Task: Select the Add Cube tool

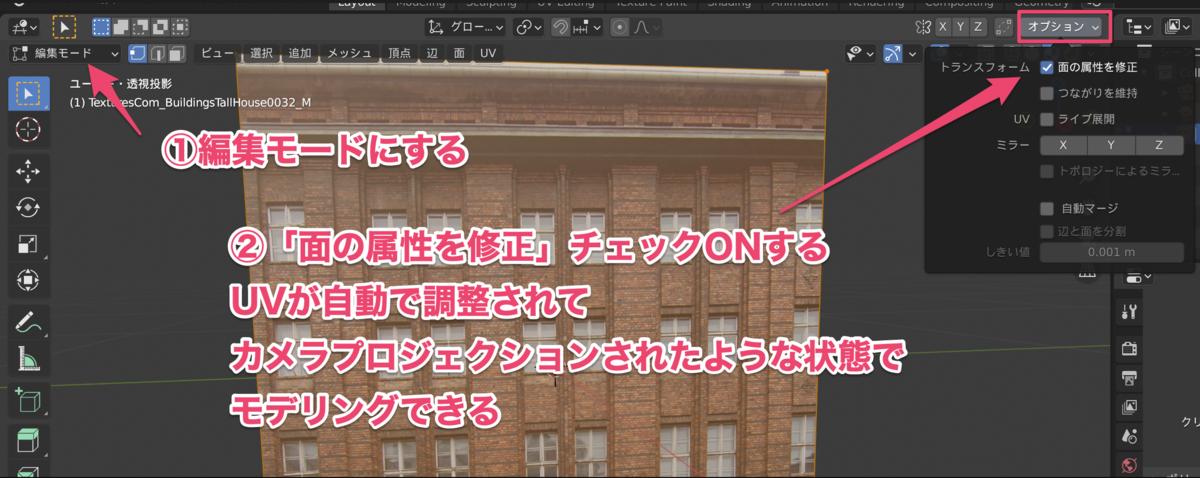Action: coord(28,399)
